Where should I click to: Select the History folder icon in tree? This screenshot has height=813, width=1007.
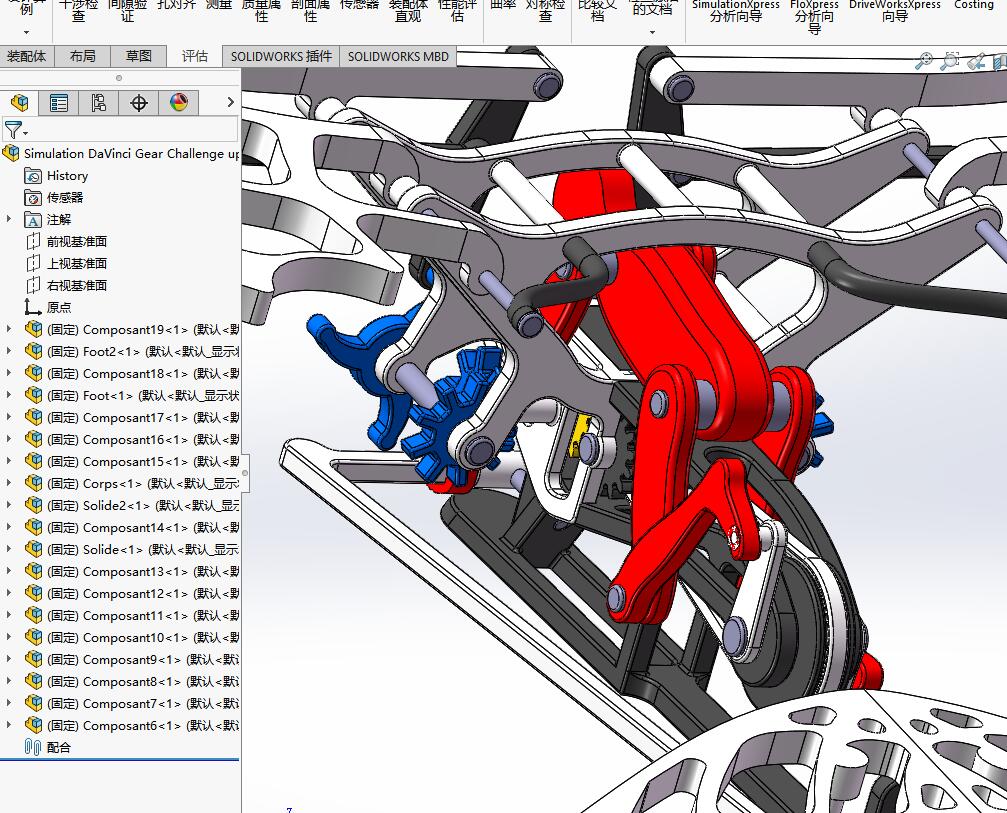[x=33, y=176]
